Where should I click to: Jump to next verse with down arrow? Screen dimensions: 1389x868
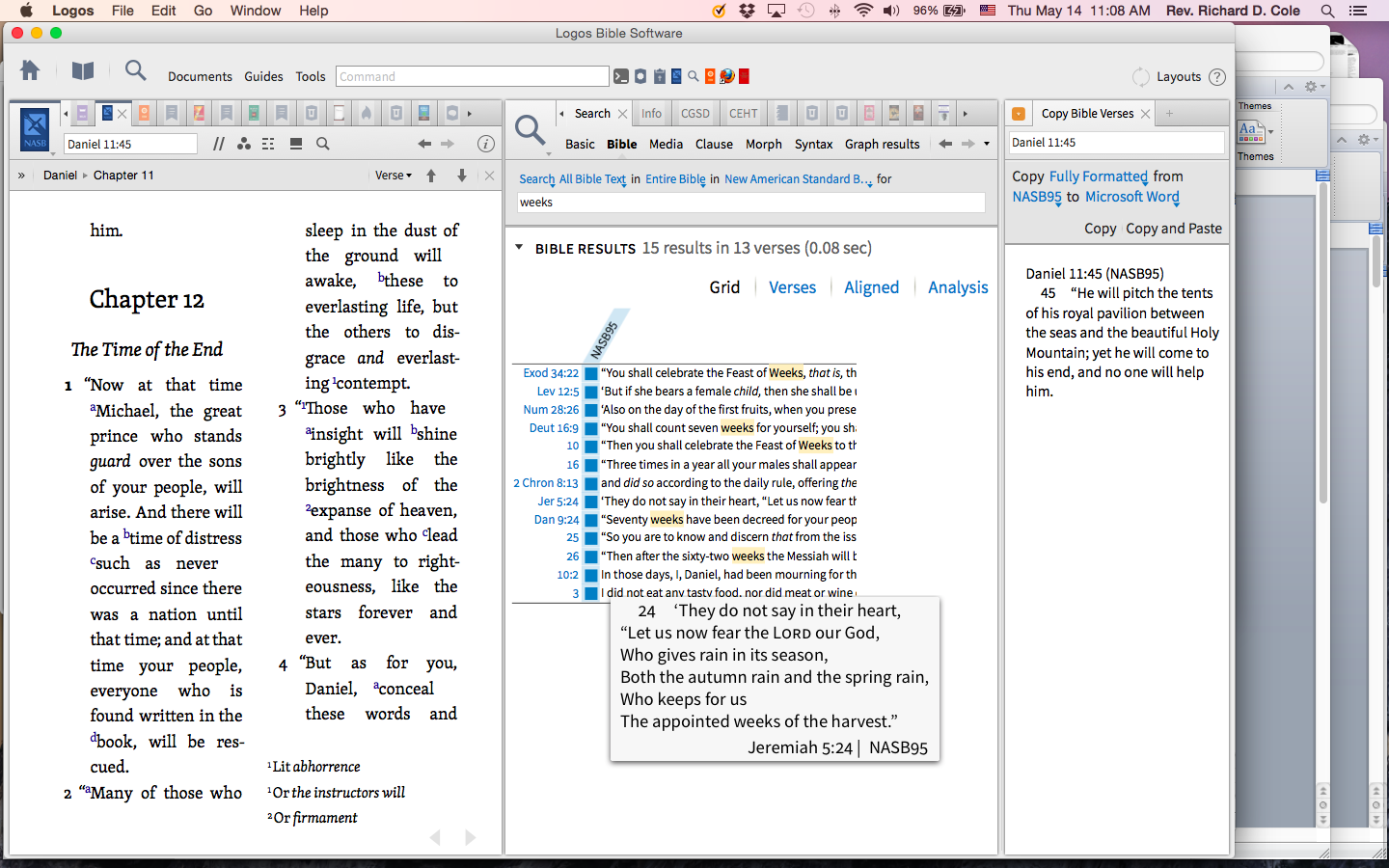tap(462, 176)
